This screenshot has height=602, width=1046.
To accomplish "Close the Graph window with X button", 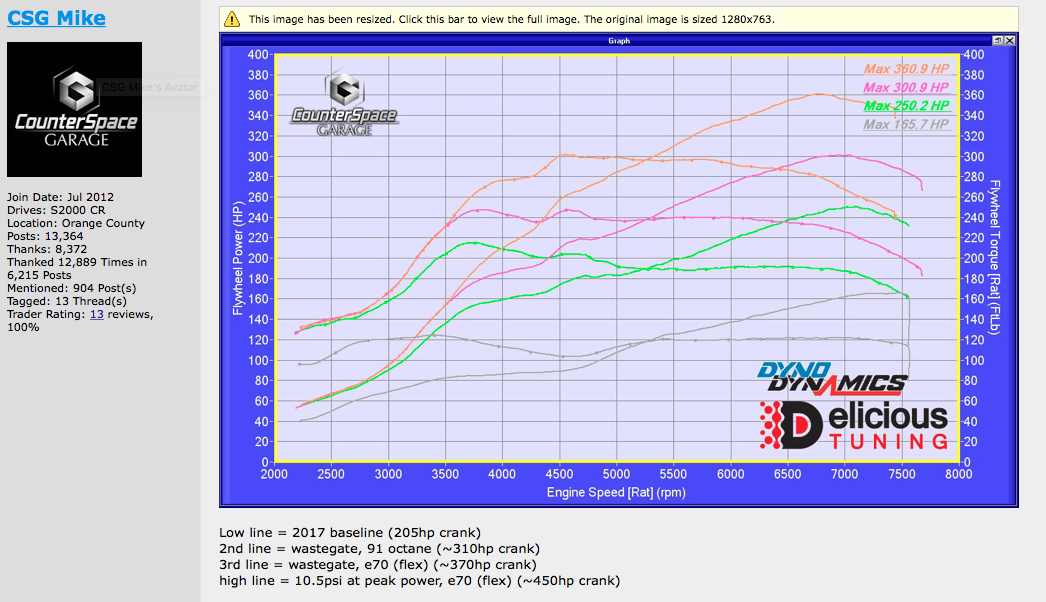I will point(1010,40).
